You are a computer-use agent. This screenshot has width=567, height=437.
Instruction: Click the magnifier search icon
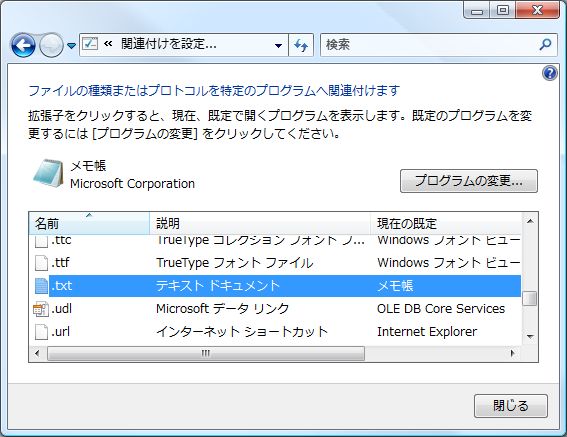(545, 44)
